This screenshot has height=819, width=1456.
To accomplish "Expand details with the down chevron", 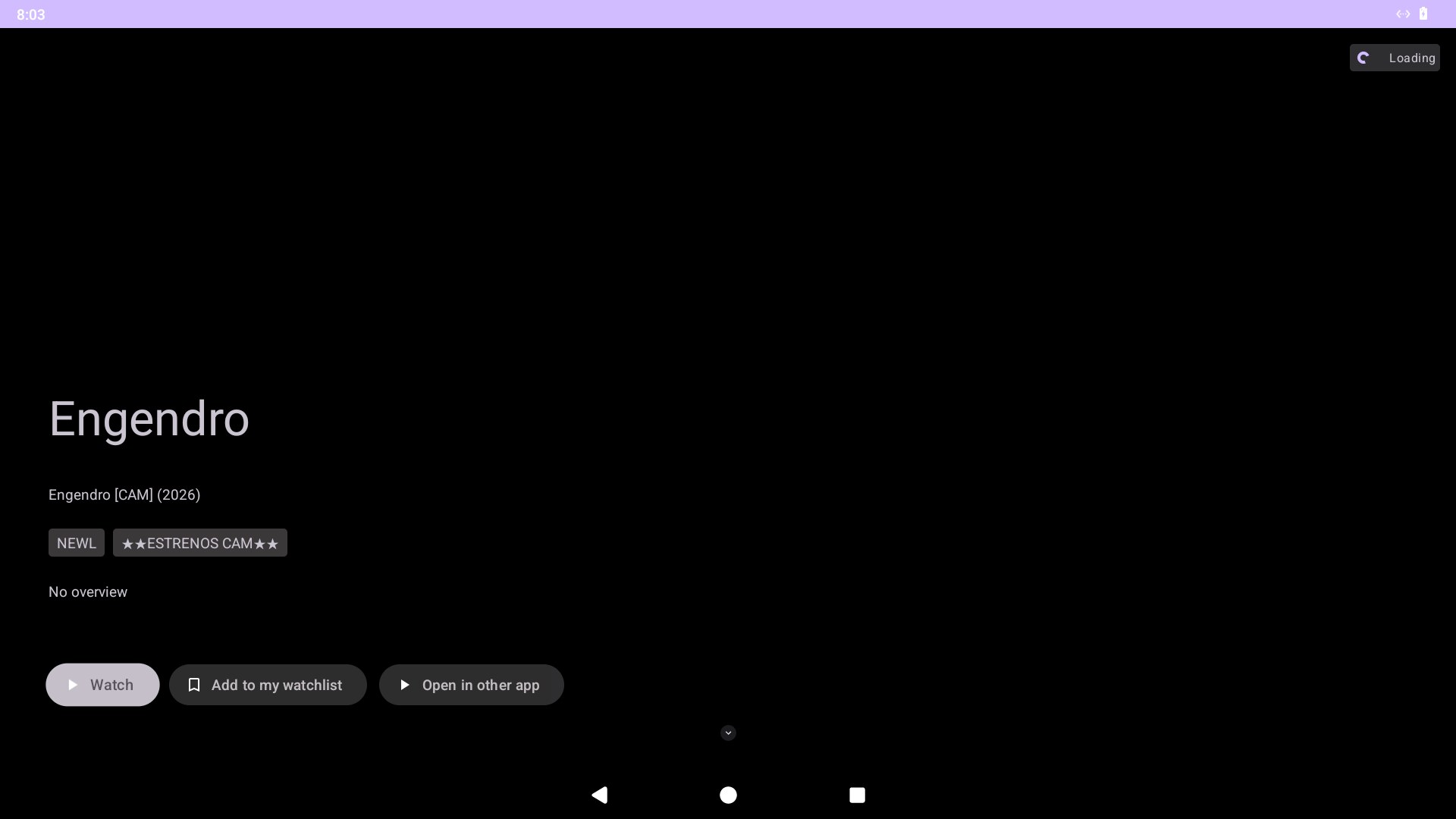I will pyautogui.click(x=728, y=733).
